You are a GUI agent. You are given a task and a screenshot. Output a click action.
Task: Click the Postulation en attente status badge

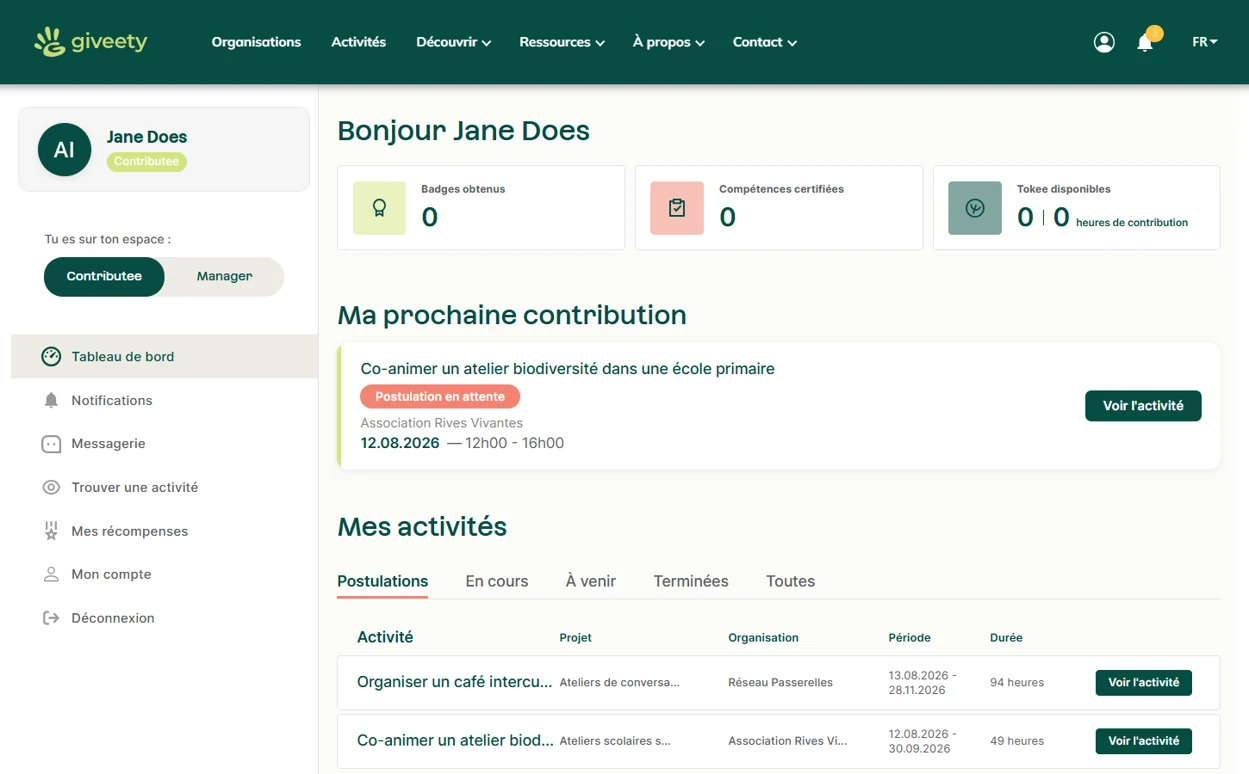click(x=440, y=397)
